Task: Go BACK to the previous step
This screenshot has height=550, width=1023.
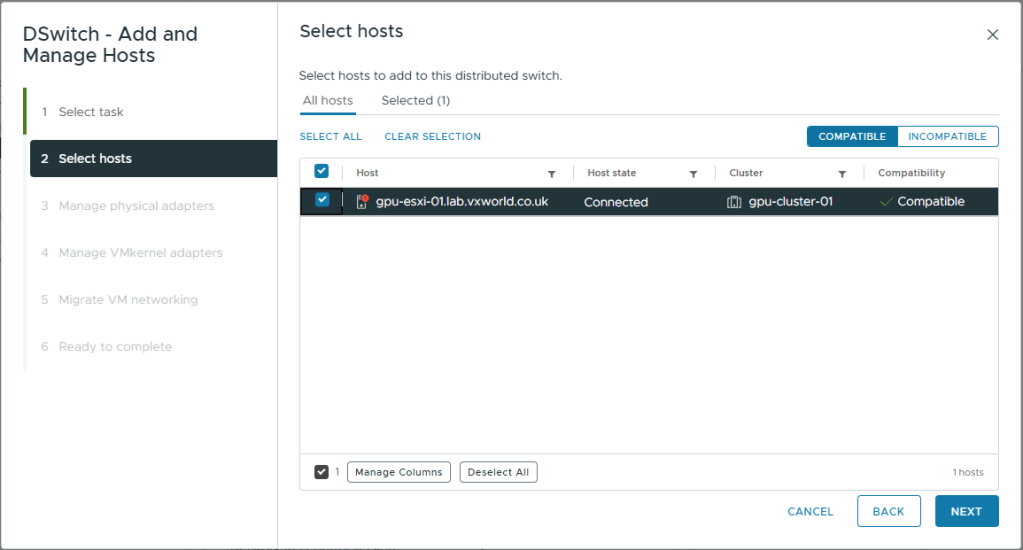Action: [x=888, y=511]
